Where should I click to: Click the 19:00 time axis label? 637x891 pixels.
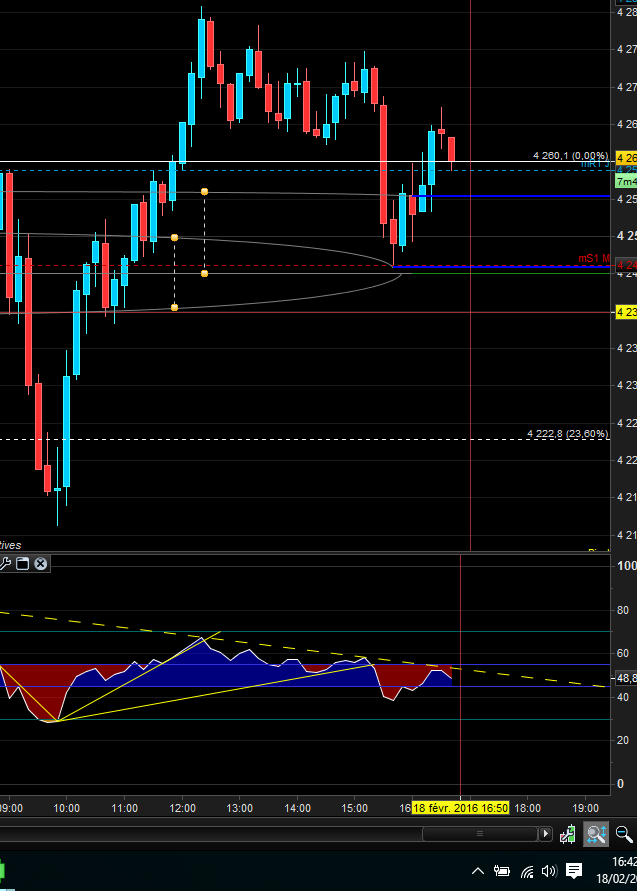pos(585,808)
